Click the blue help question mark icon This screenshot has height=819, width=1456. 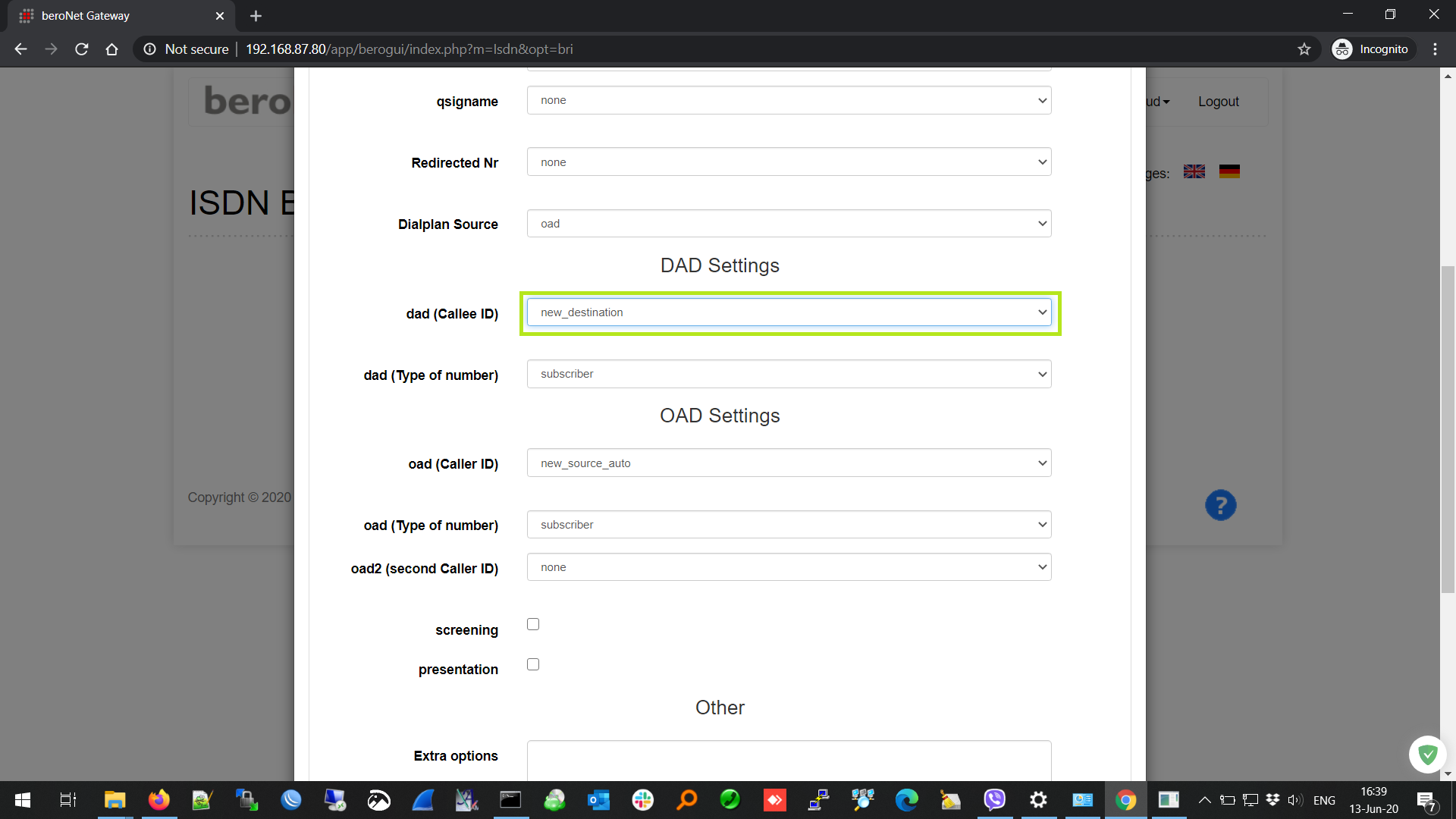(x=1220, y=505)
